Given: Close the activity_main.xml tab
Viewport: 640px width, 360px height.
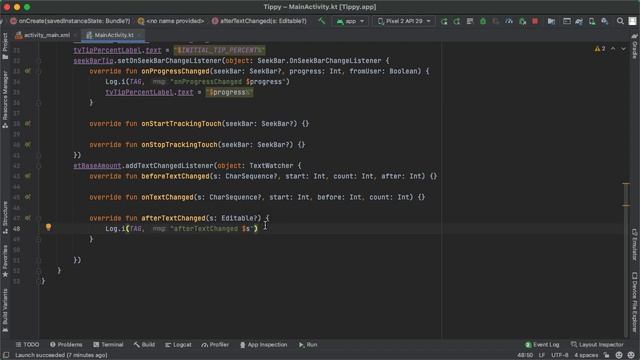Looking at the screenshot, I should coord(75,35).
